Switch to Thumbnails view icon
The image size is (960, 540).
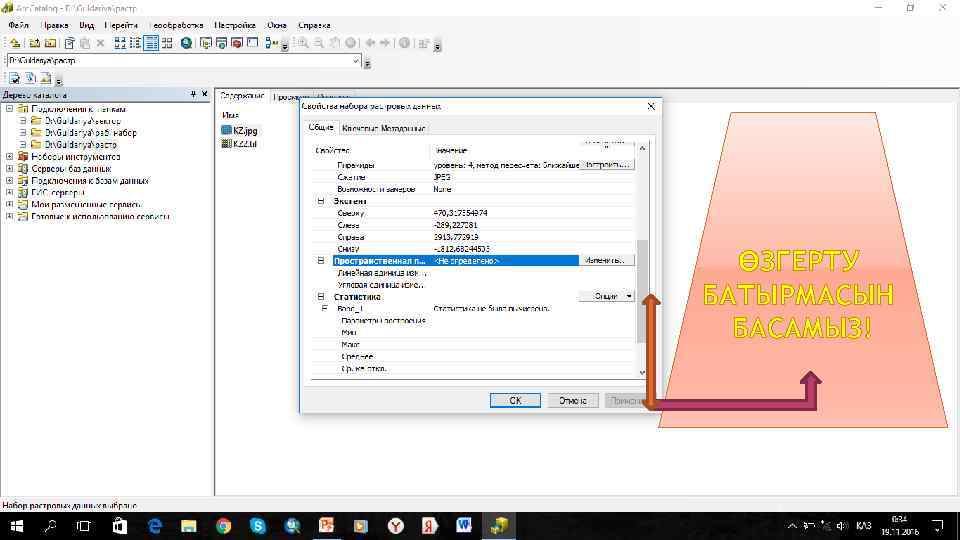coord(167,43)
